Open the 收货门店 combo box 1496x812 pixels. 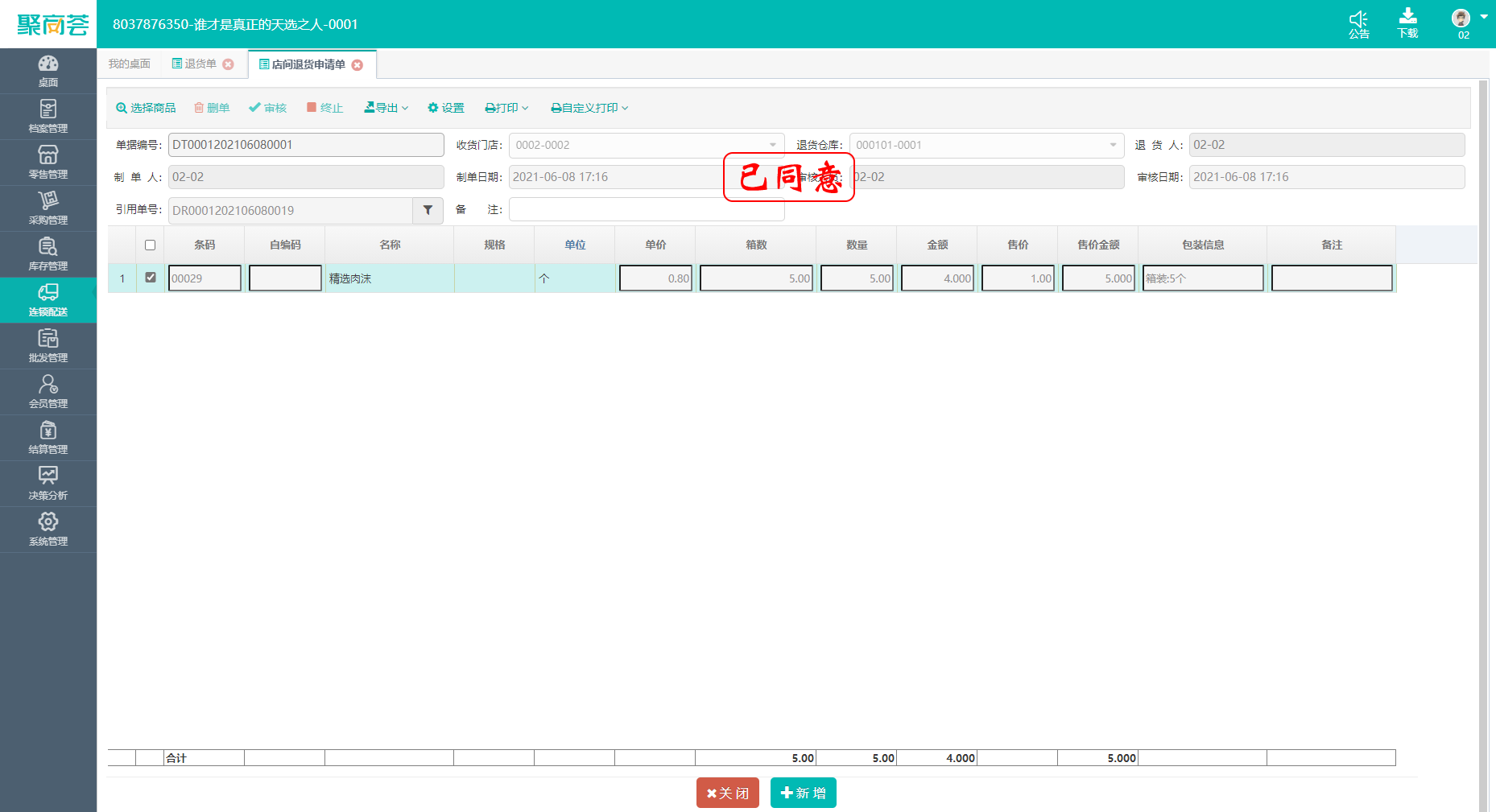[x=647, y=145]
